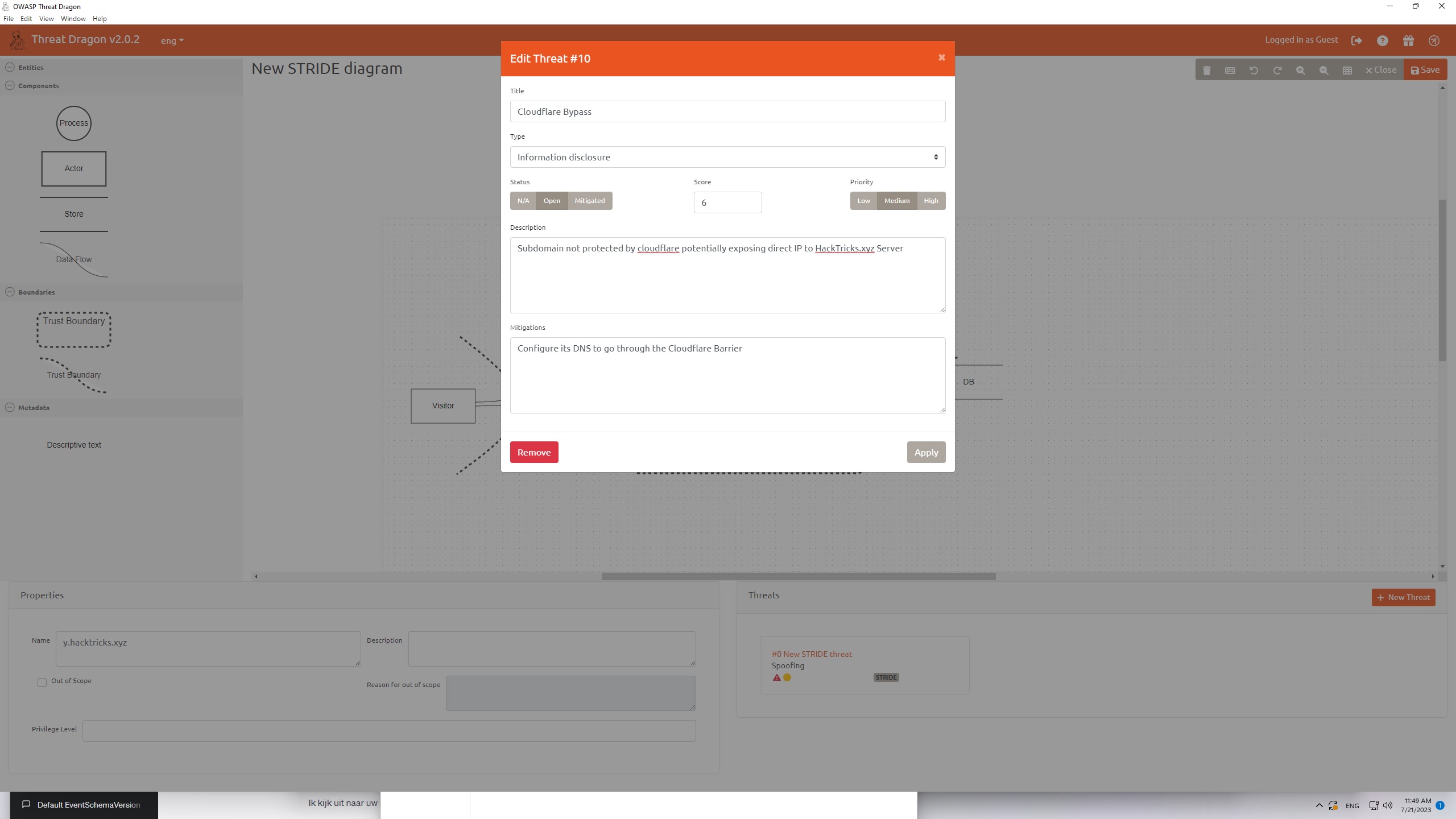Click the zoom out magnifier icon
The width and height of the screenshot is (1456, 819).
pyautogui.click(x=1323, y=70)
